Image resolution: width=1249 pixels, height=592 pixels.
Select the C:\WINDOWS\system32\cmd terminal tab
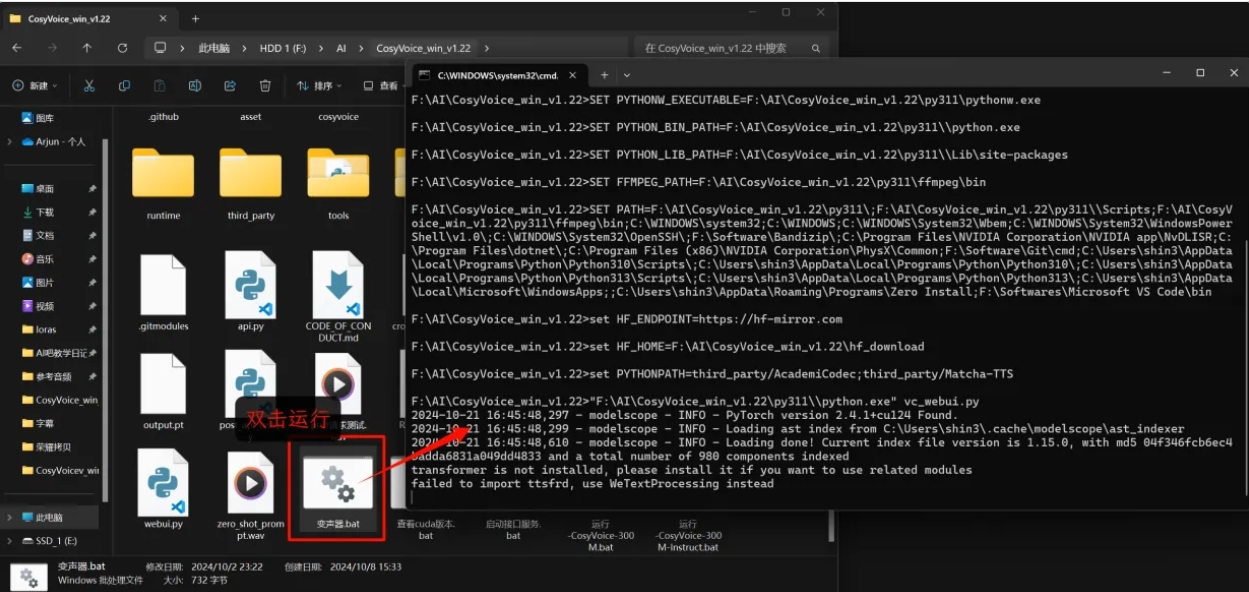[490, 75]
